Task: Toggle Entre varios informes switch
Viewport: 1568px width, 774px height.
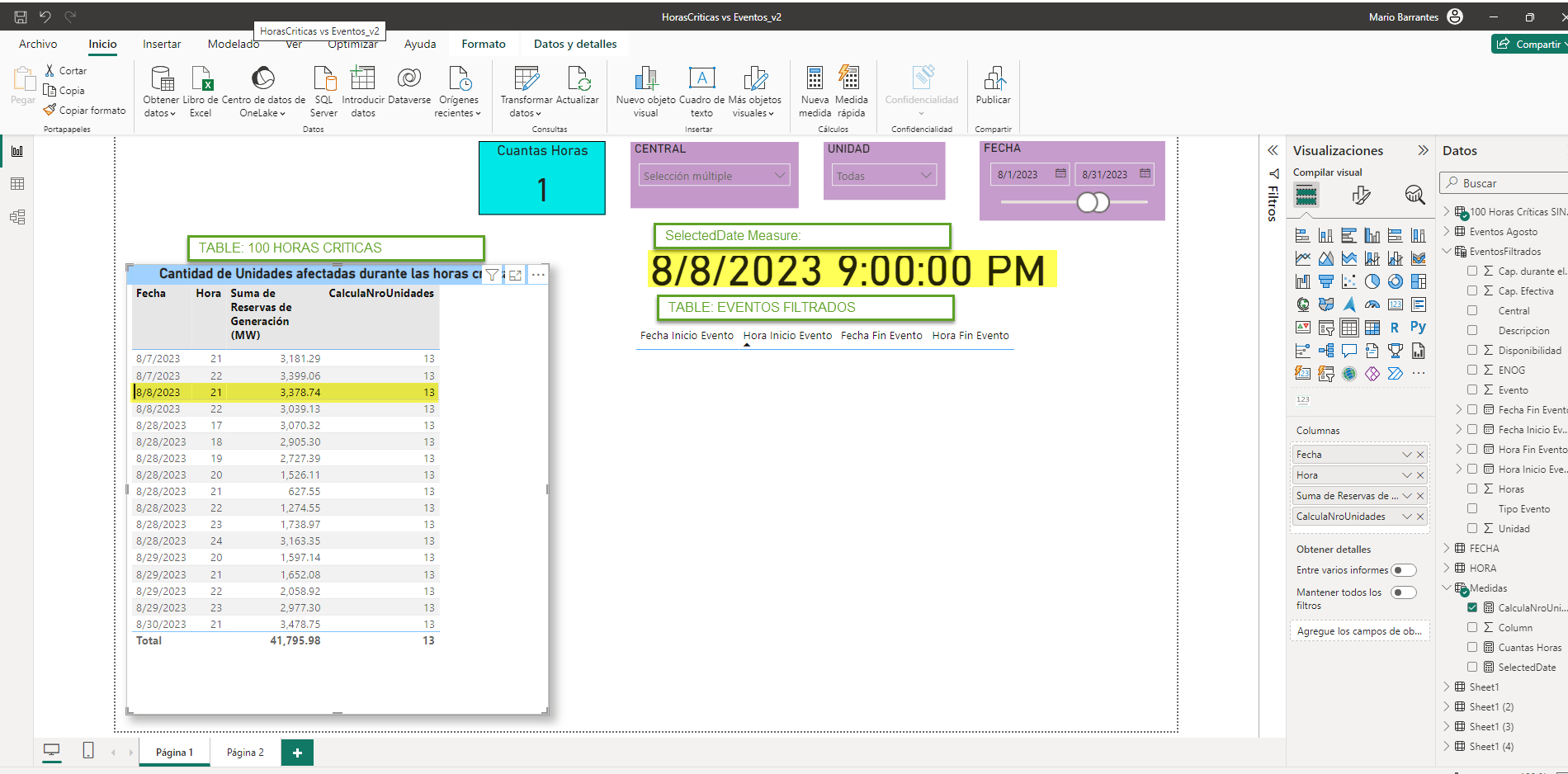Action: [1404, 570]
